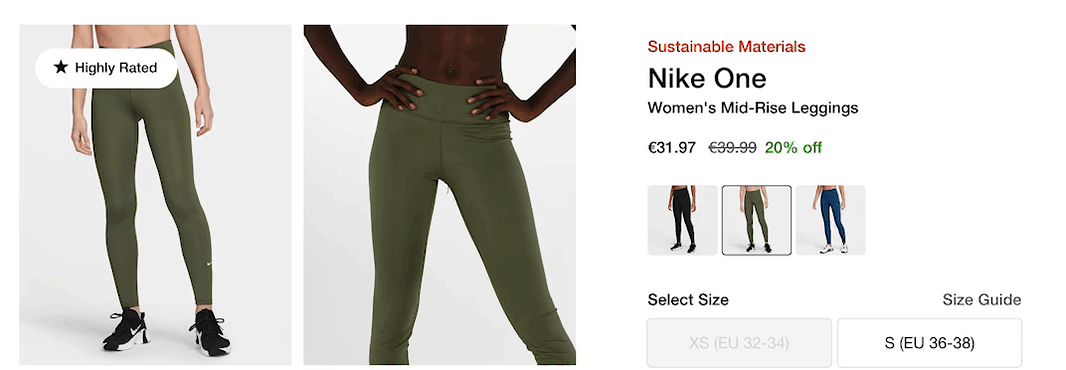The width and height of the screenshot is (1066, 370).
Task: Click the Nike One product title
Action: coord(707,79)
